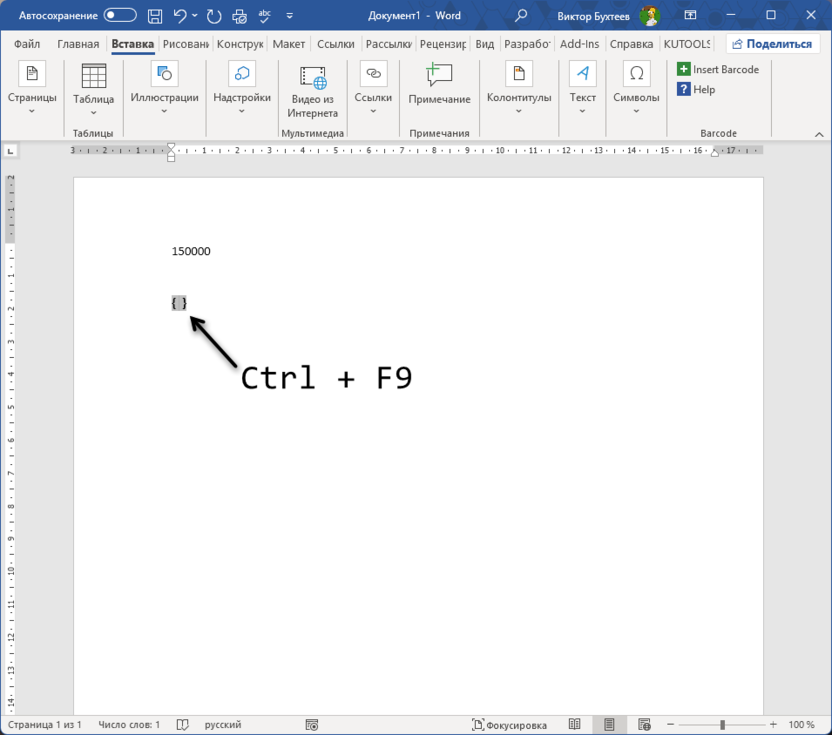
Task: Expand the Иллюстрации dropdown
Action: [x=164, y=103]
